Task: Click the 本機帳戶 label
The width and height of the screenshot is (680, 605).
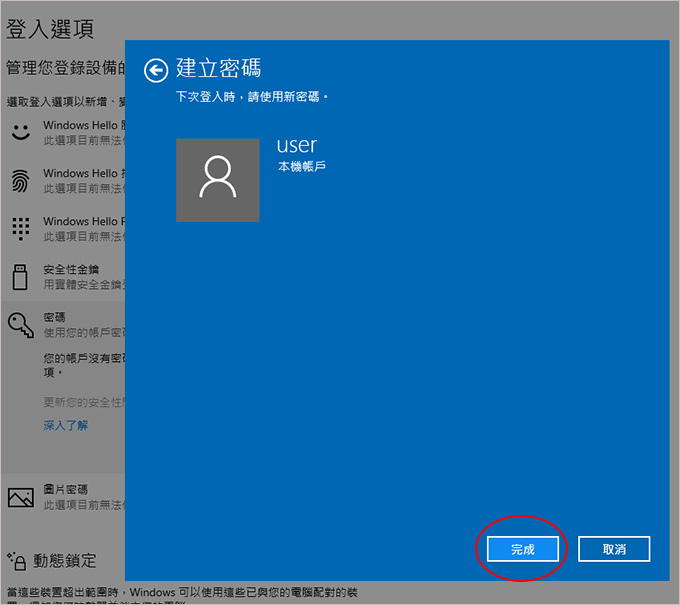Action: click(302, 166)
